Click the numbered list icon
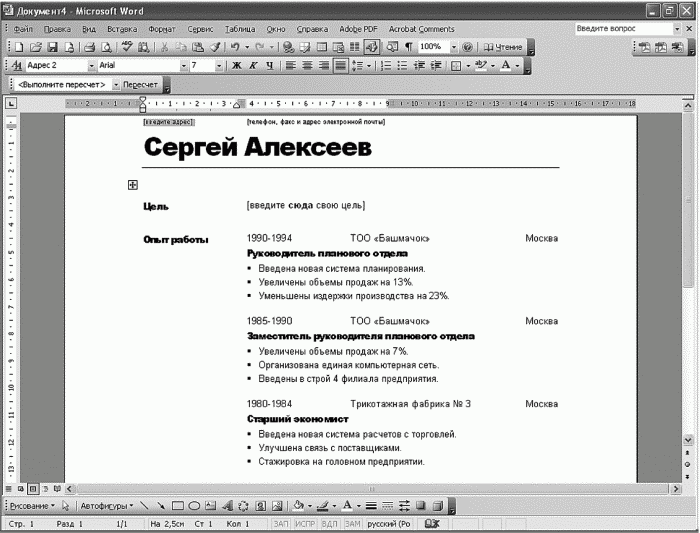700x533 pixels. tap(386, 66)
